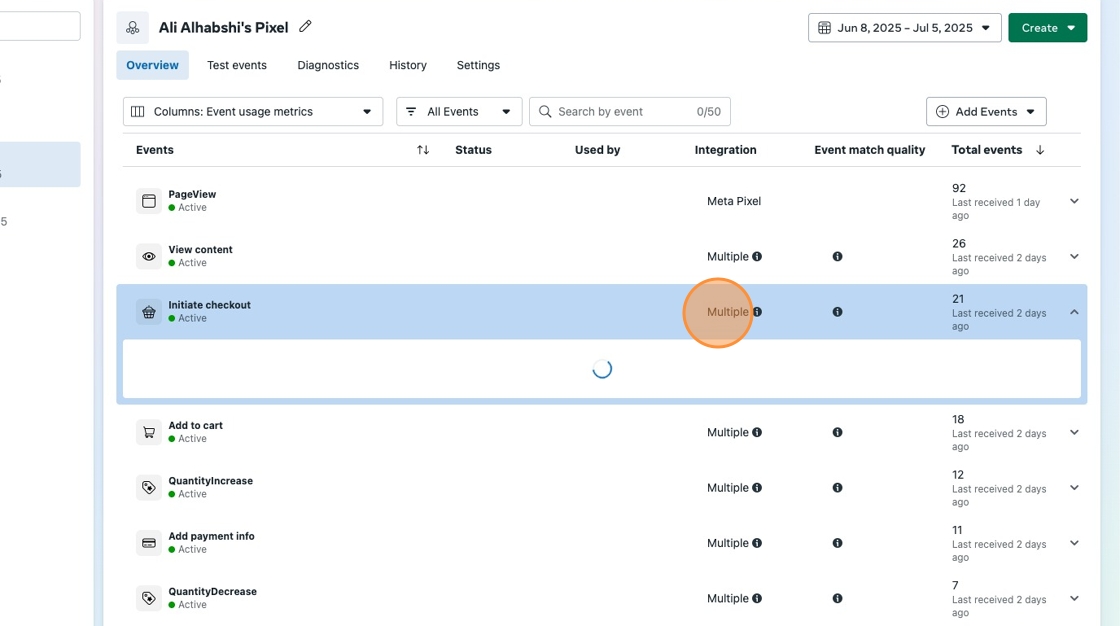Viewport: 1120px width, 626px height.
Task: Click the Add payment info card icon
Action: 149,543
